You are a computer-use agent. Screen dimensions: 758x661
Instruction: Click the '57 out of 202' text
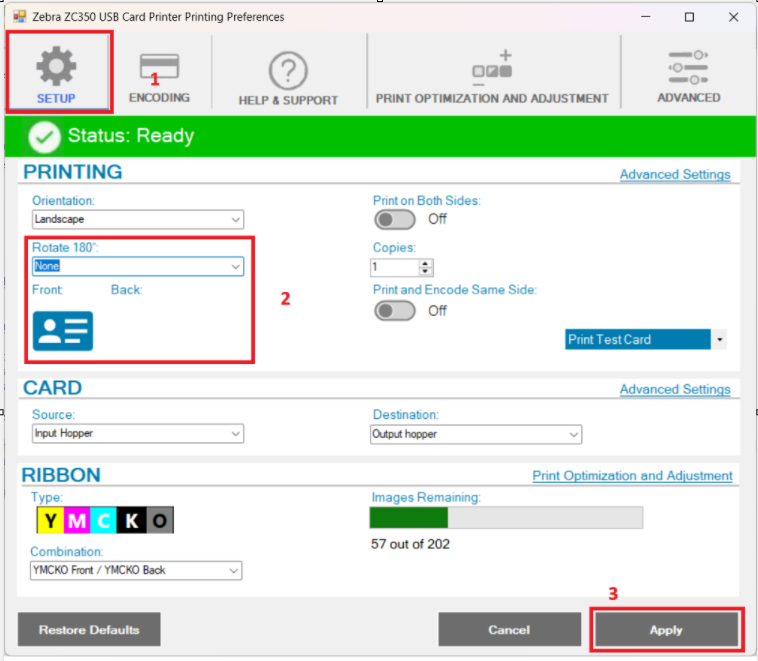tap(410, 544)
